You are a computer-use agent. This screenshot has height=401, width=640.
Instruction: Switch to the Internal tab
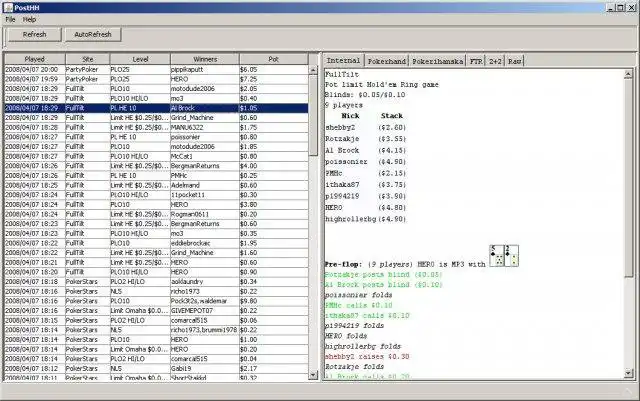pos(343,60)
